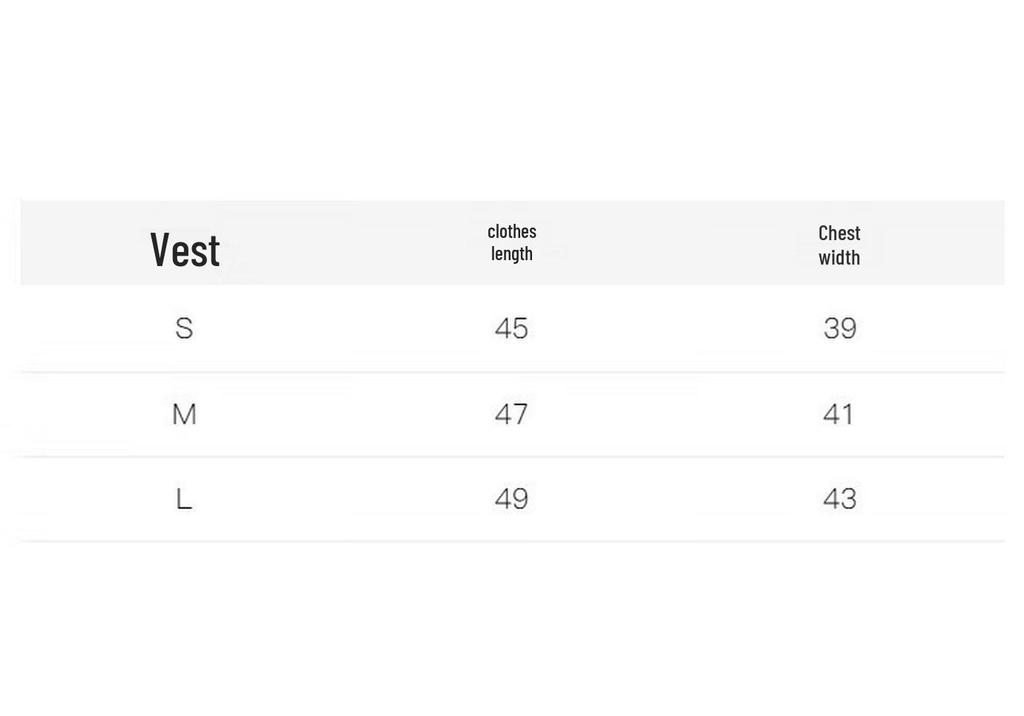Screen dimensions: 1024x716
Task: Click the size S row label
Action: pyautogui.click(x=184, y=328)
